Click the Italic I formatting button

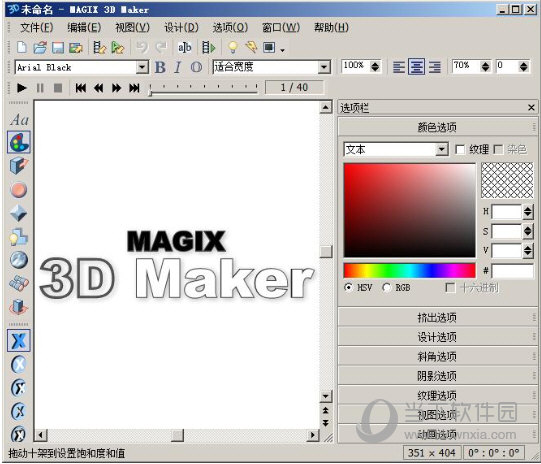pos(178,67)
